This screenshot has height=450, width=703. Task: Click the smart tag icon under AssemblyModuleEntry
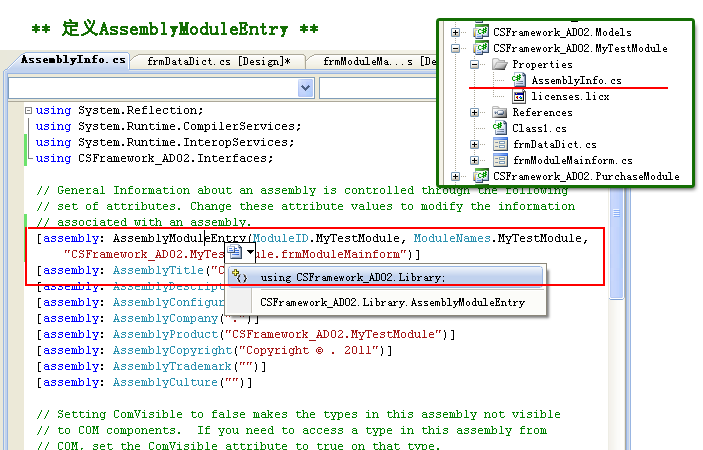[236, 254]
